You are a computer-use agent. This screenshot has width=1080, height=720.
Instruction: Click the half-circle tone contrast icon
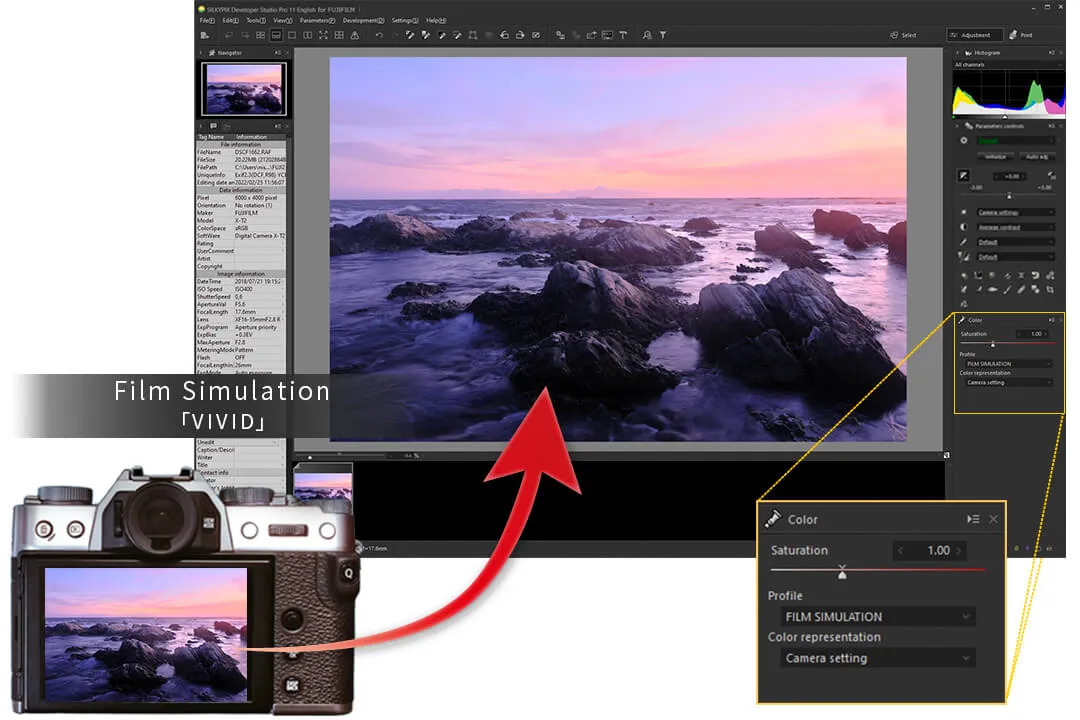(x=964, y=227)
